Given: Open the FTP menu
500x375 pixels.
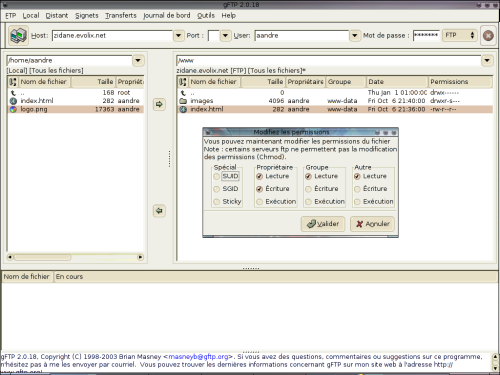Looking at the screenshot, I should [x=11, y=15].
